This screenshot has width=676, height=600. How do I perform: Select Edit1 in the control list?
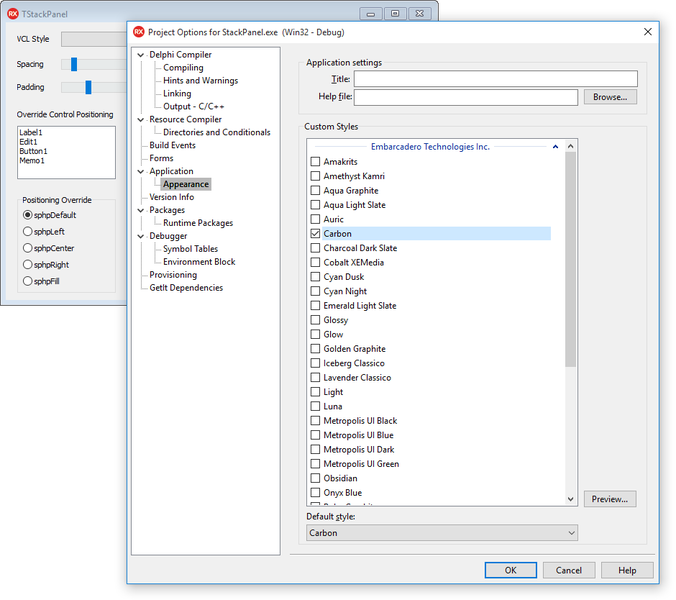(28, 142)
